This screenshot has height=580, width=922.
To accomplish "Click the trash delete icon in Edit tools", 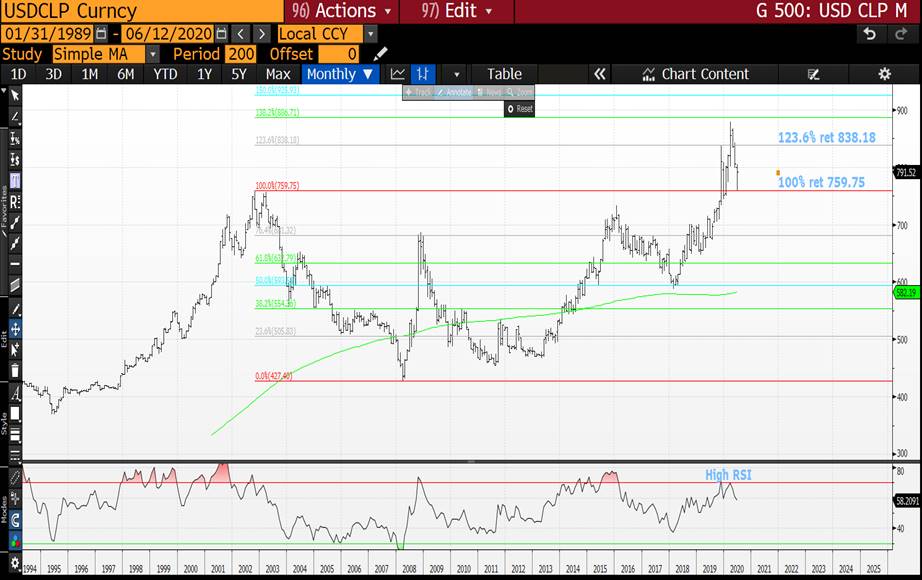I will tap(14, 369).
